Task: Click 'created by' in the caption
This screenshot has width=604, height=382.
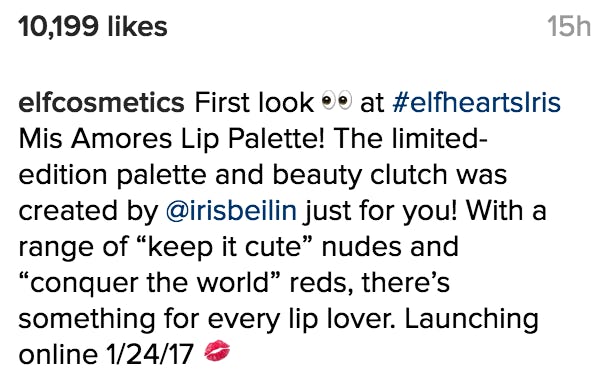Action: 89,211
